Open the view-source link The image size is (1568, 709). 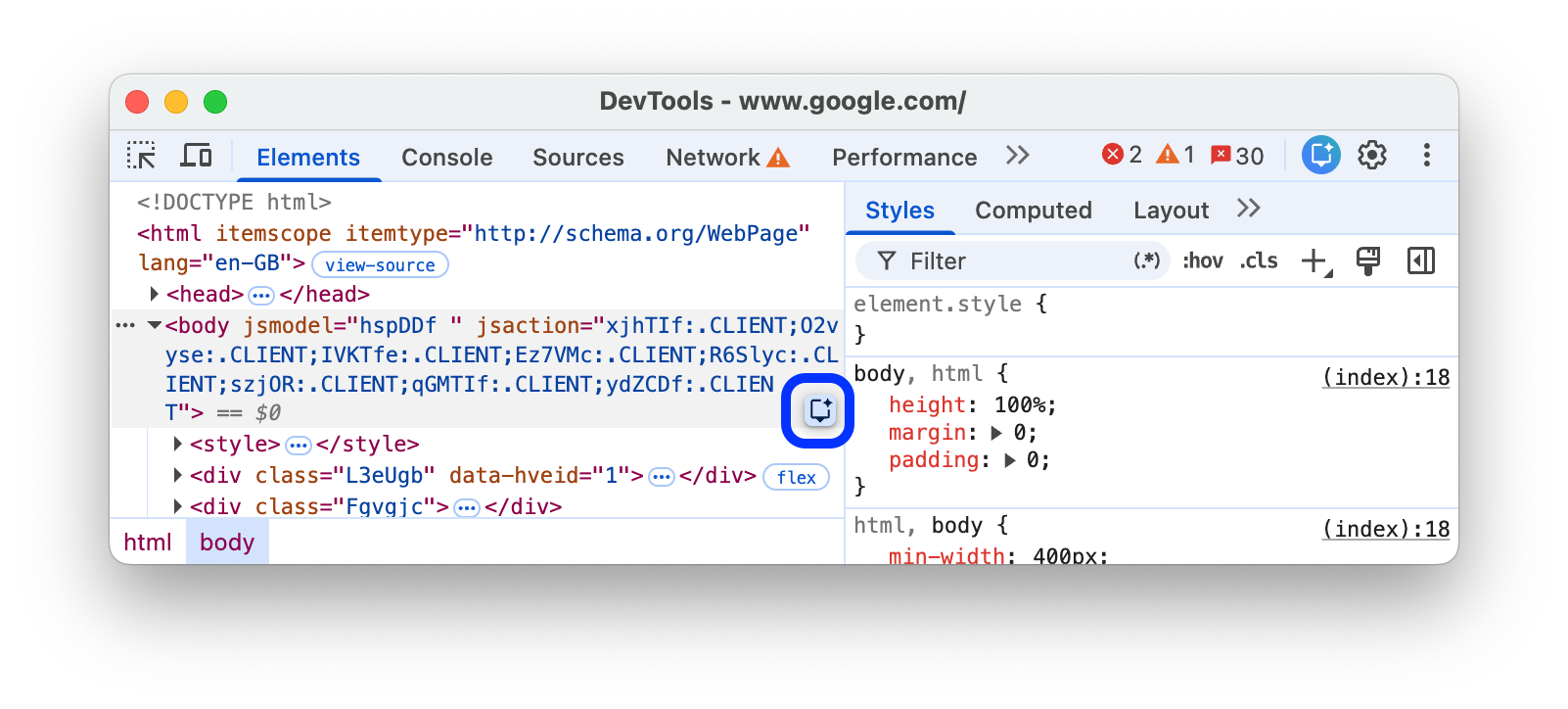(x=380, y=264)
